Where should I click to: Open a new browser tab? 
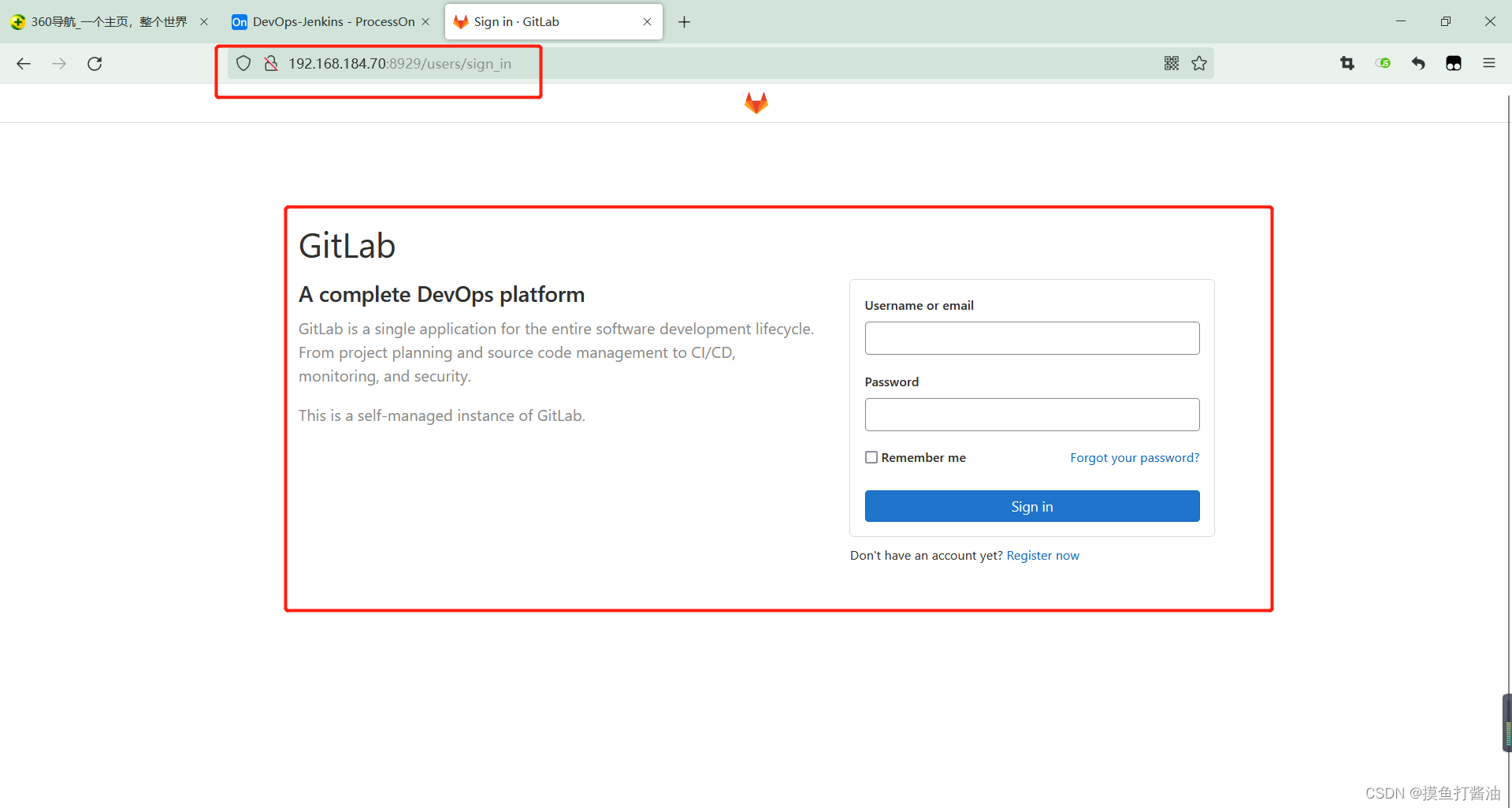tap(684, 22)
